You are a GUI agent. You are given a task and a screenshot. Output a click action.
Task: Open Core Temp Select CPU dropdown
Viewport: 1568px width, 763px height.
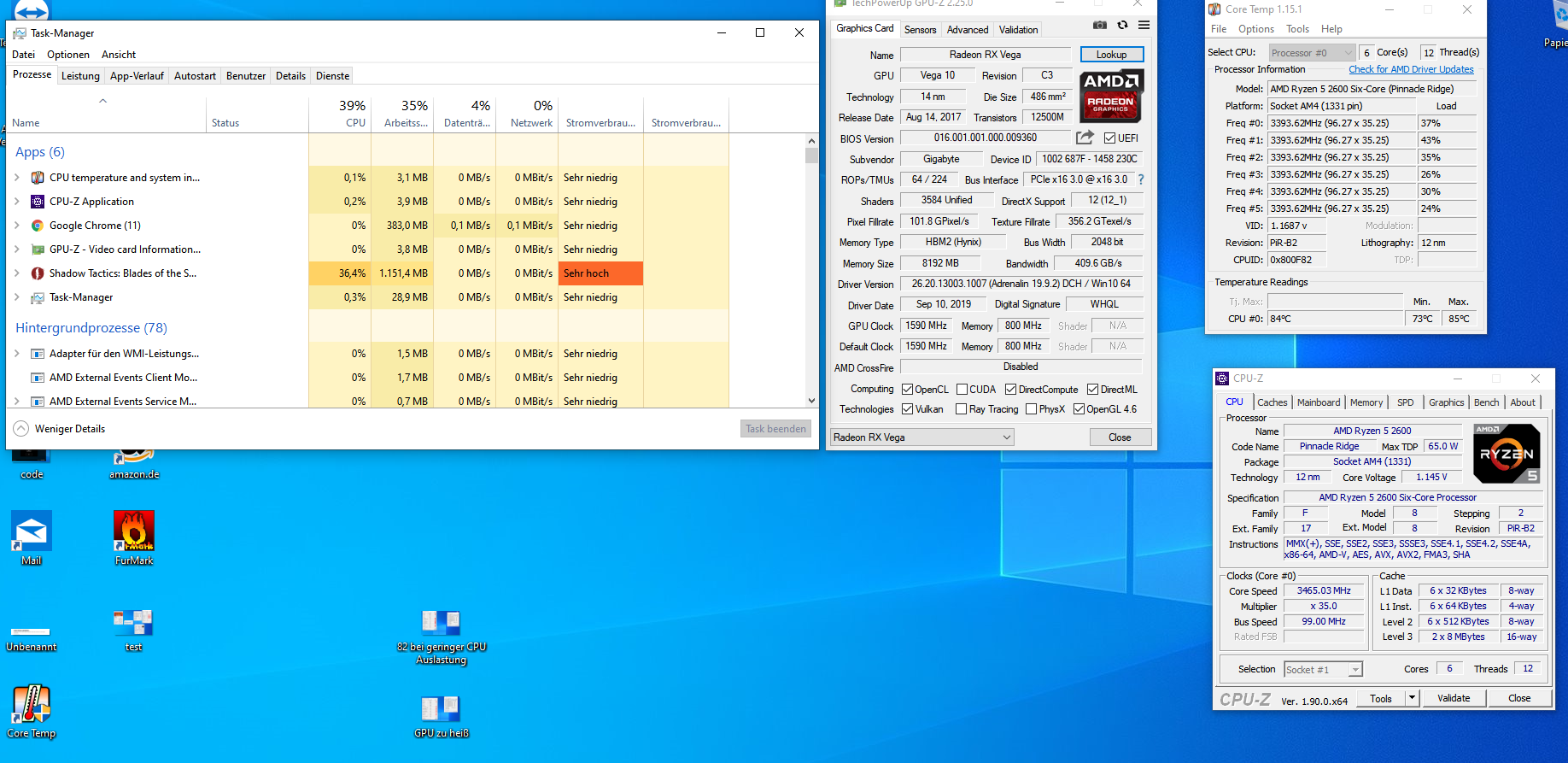(x=1312, y=53)
